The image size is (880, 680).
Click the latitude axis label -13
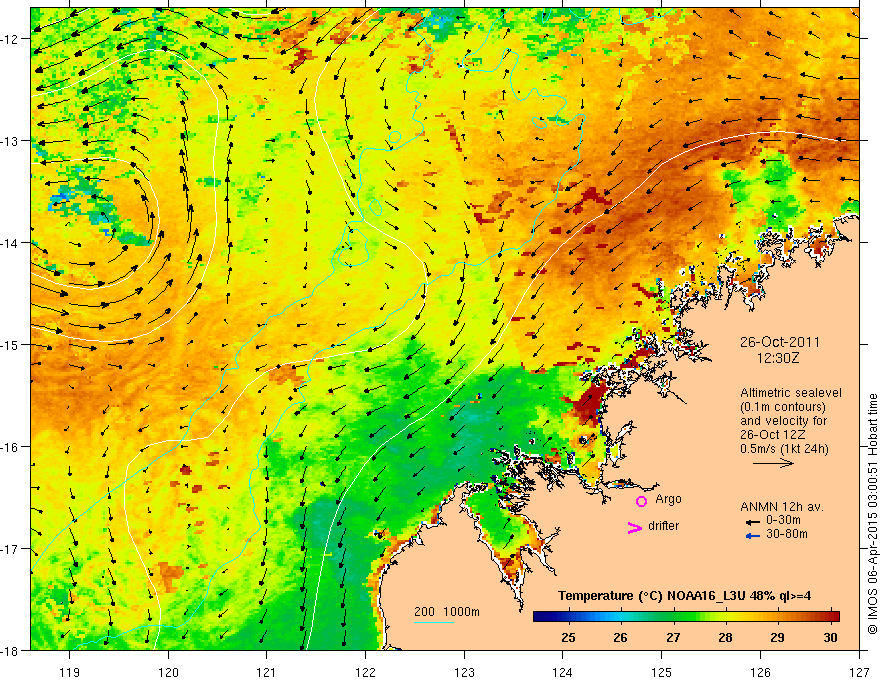[11, 141]
